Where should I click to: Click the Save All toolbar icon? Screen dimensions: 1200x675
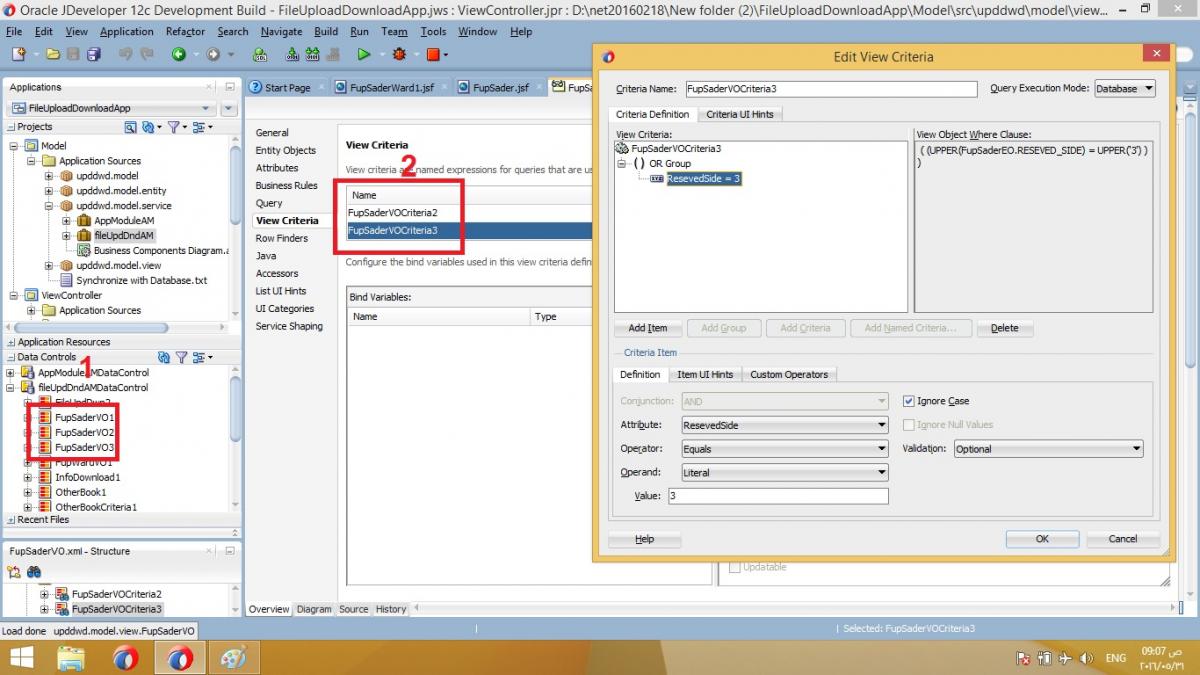pyautogui.click(x=92, y=54)
